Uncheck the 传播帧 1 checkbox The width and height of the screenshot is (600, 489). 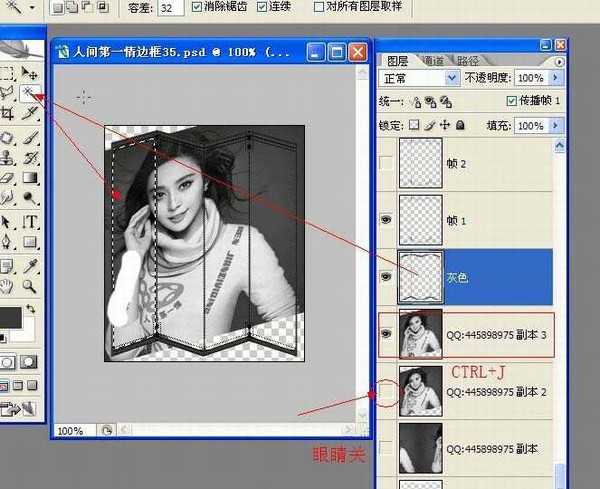(513, 102)
